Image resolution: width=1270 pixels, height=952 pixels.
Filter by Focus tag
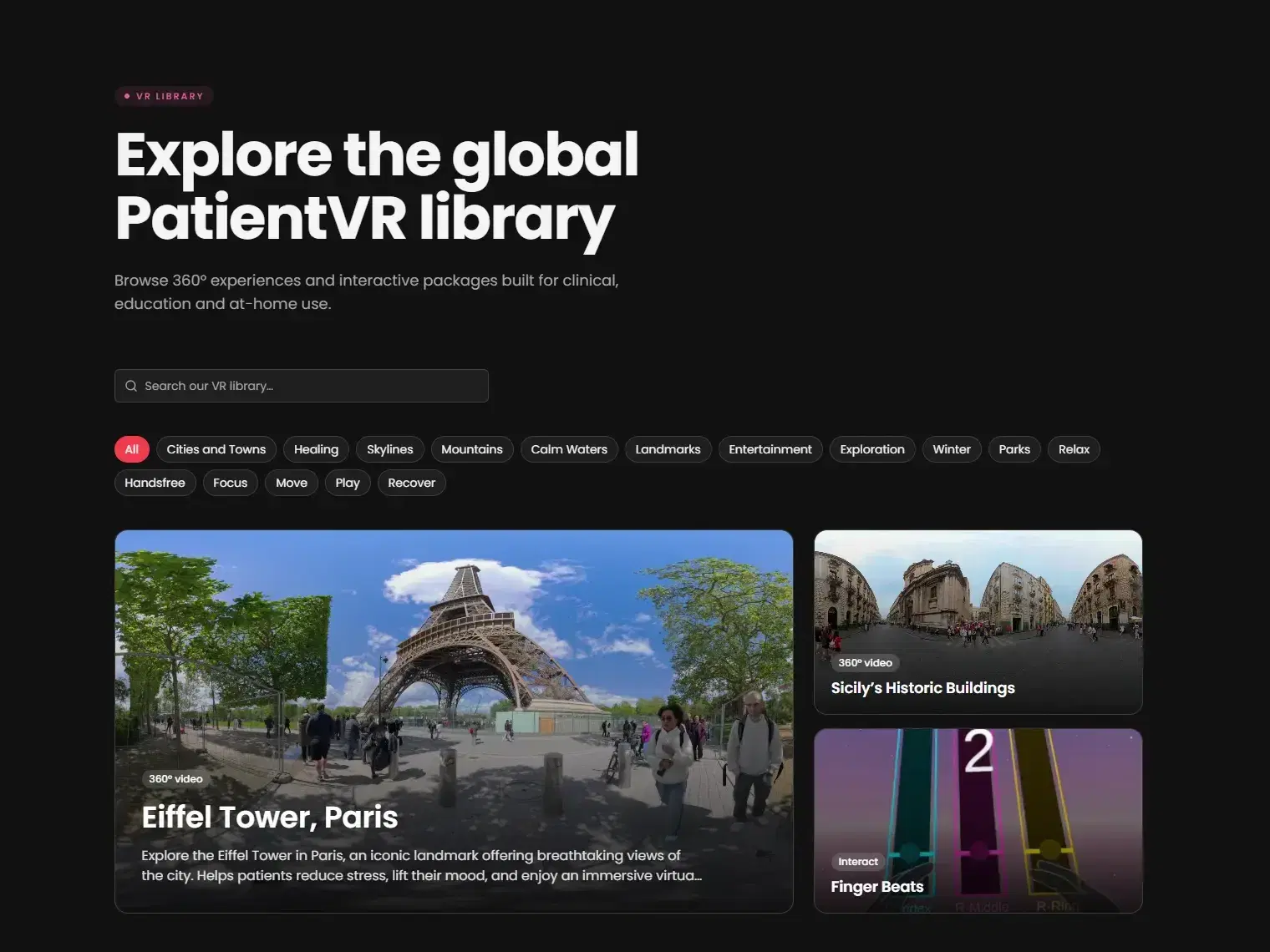pyautogui.click(x=231, y=483)
